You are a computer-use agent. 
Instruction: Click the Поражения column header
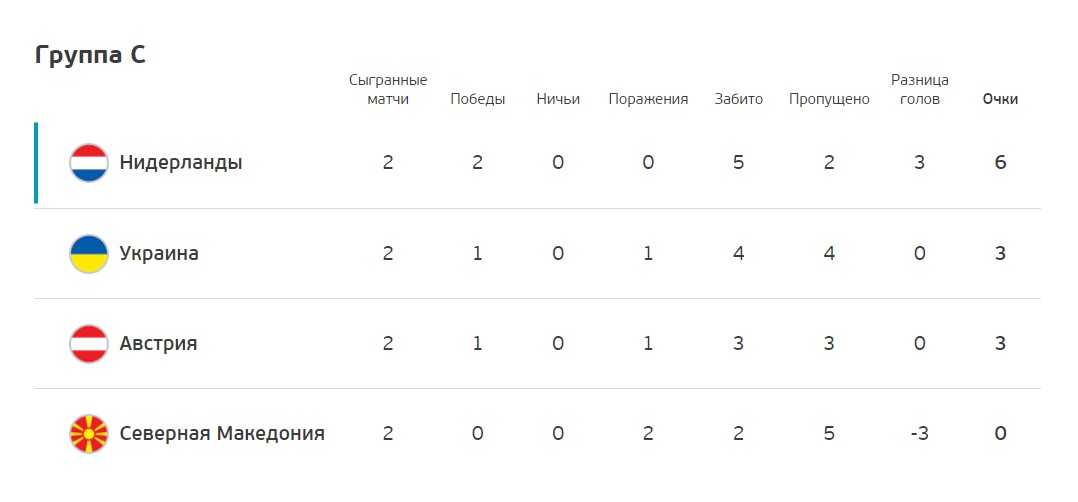pyautogui.click(x=648, y=99)
